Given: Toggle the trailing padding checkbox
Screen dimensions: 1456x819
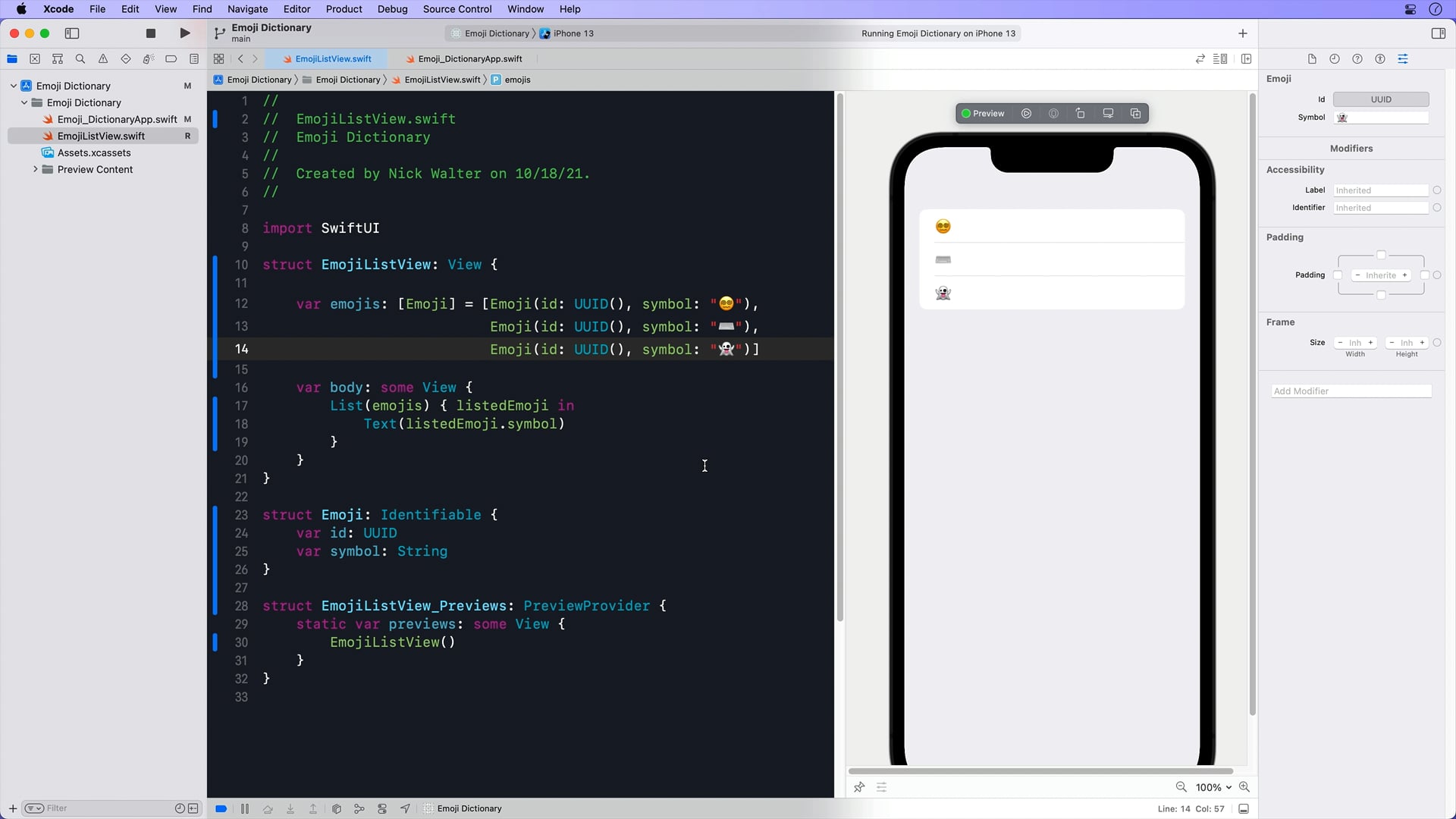Looking at the screenshot, I should [1424, 275].
